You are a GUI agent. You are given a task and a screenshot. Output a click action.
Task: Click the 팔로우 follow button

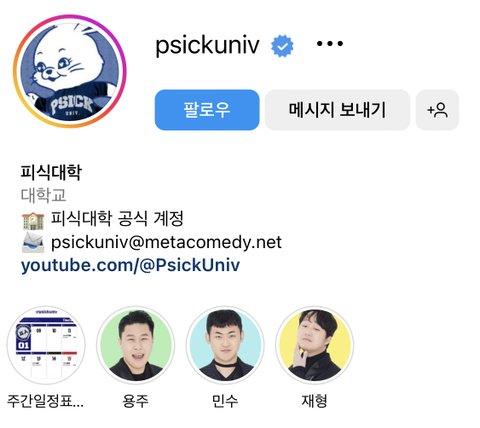click(x=207, y=110)
